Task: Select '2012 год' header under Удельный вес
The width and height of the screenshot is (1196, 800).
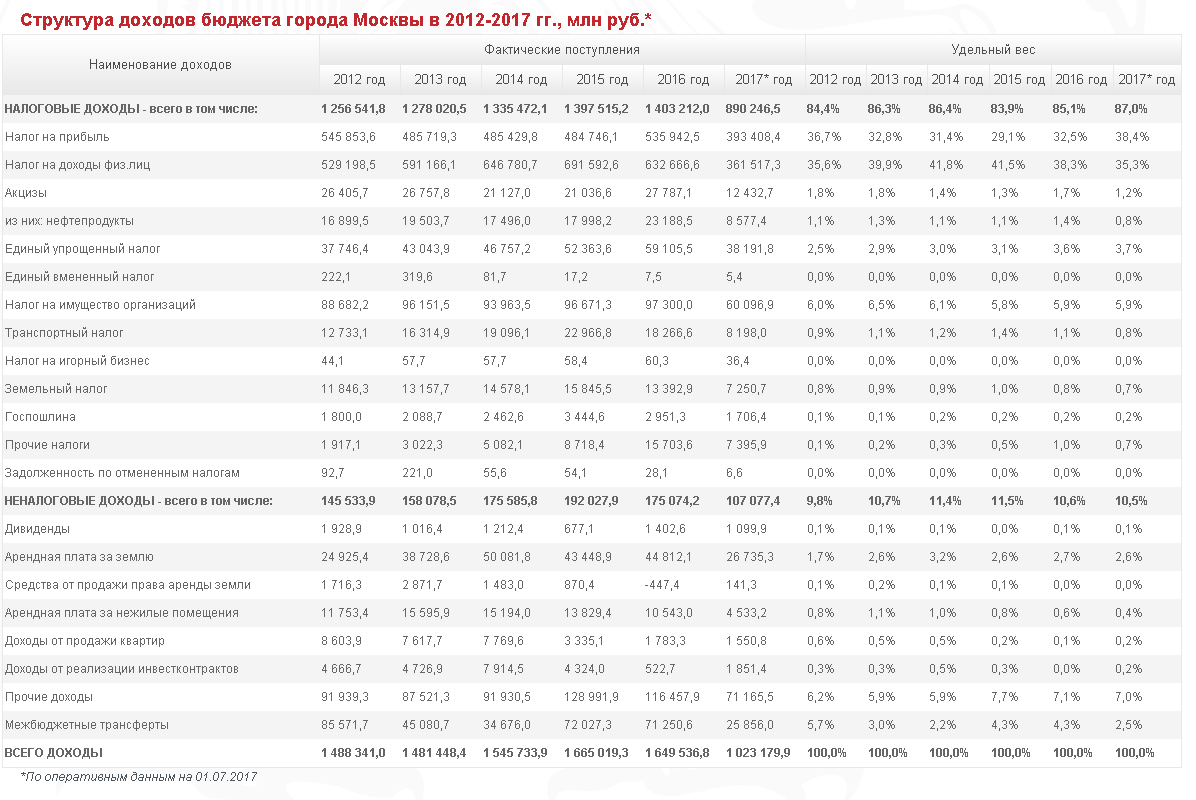Action: pyautogui.click(x=835, y=79)
